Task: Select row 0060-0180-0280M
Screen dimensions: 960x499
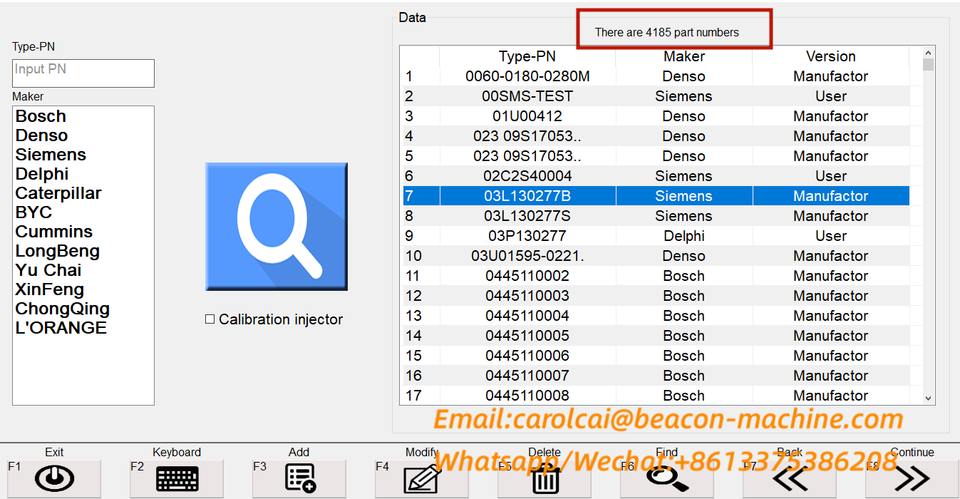Action: (656, 77)
